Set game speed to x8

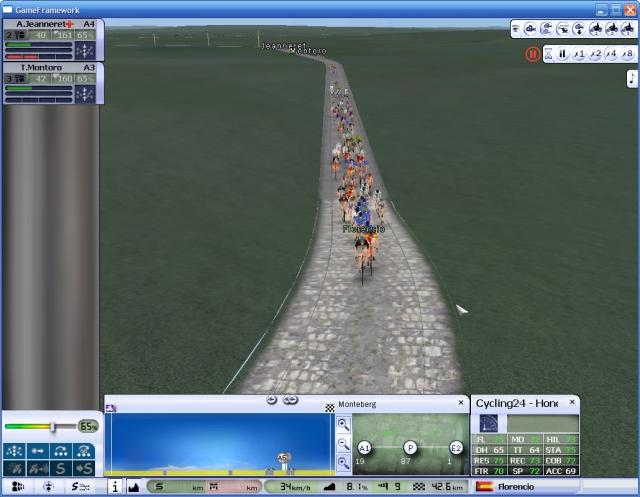627,54
